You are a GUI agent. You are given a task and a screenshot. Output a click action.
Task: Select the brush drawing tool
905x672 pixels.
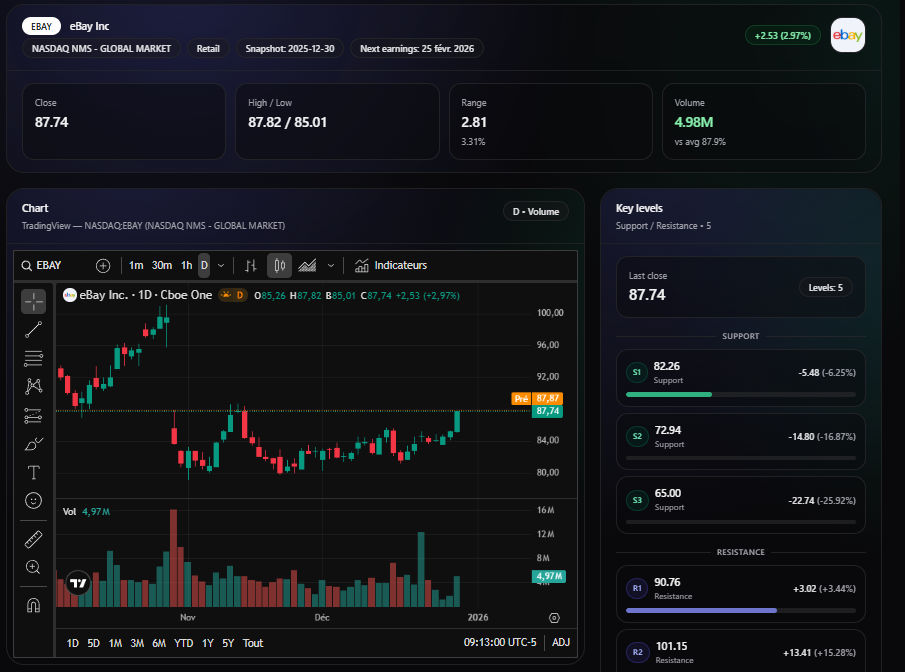33,442
